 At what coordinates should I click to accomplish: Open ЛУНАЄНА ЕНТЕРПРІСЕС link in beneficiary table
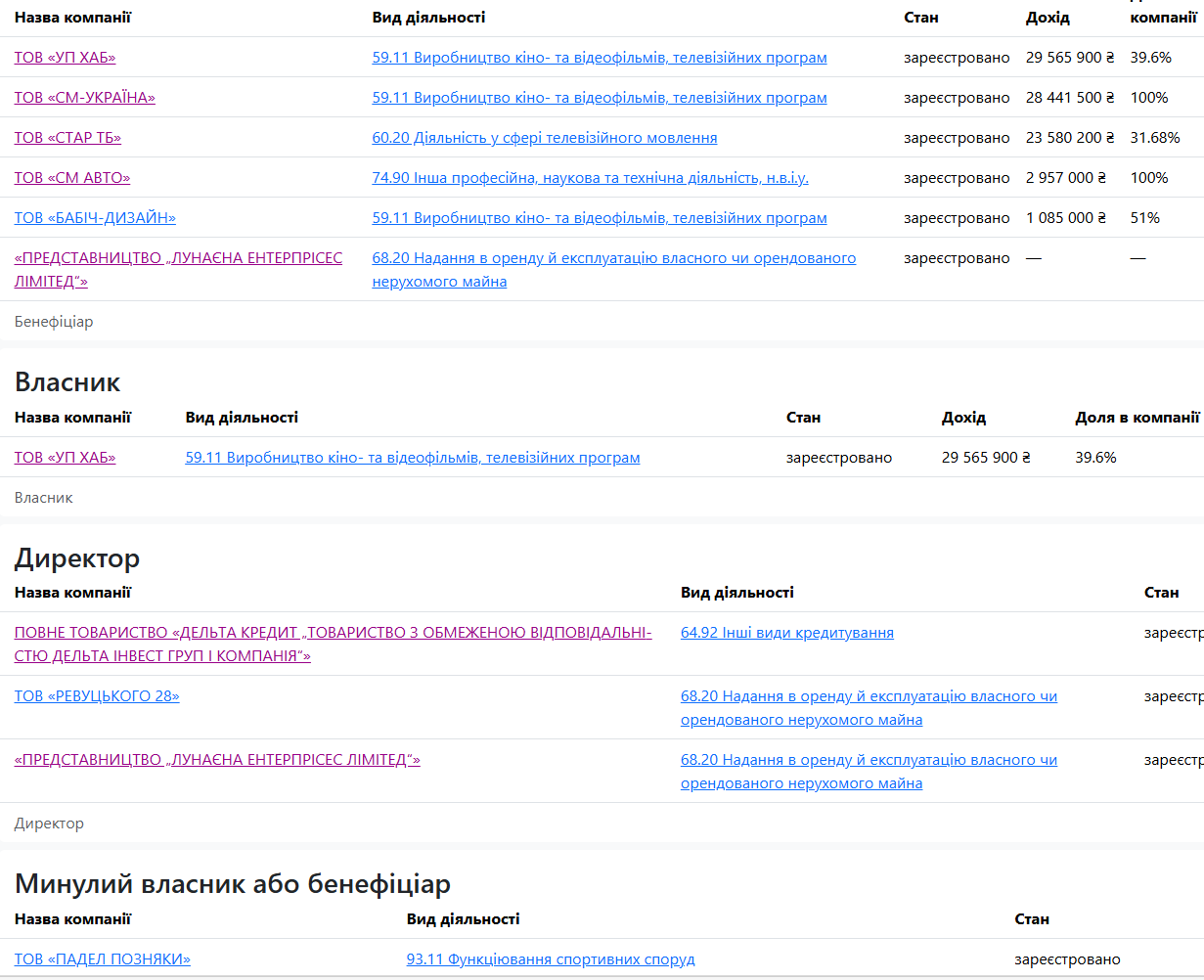(x=179, y=270)
